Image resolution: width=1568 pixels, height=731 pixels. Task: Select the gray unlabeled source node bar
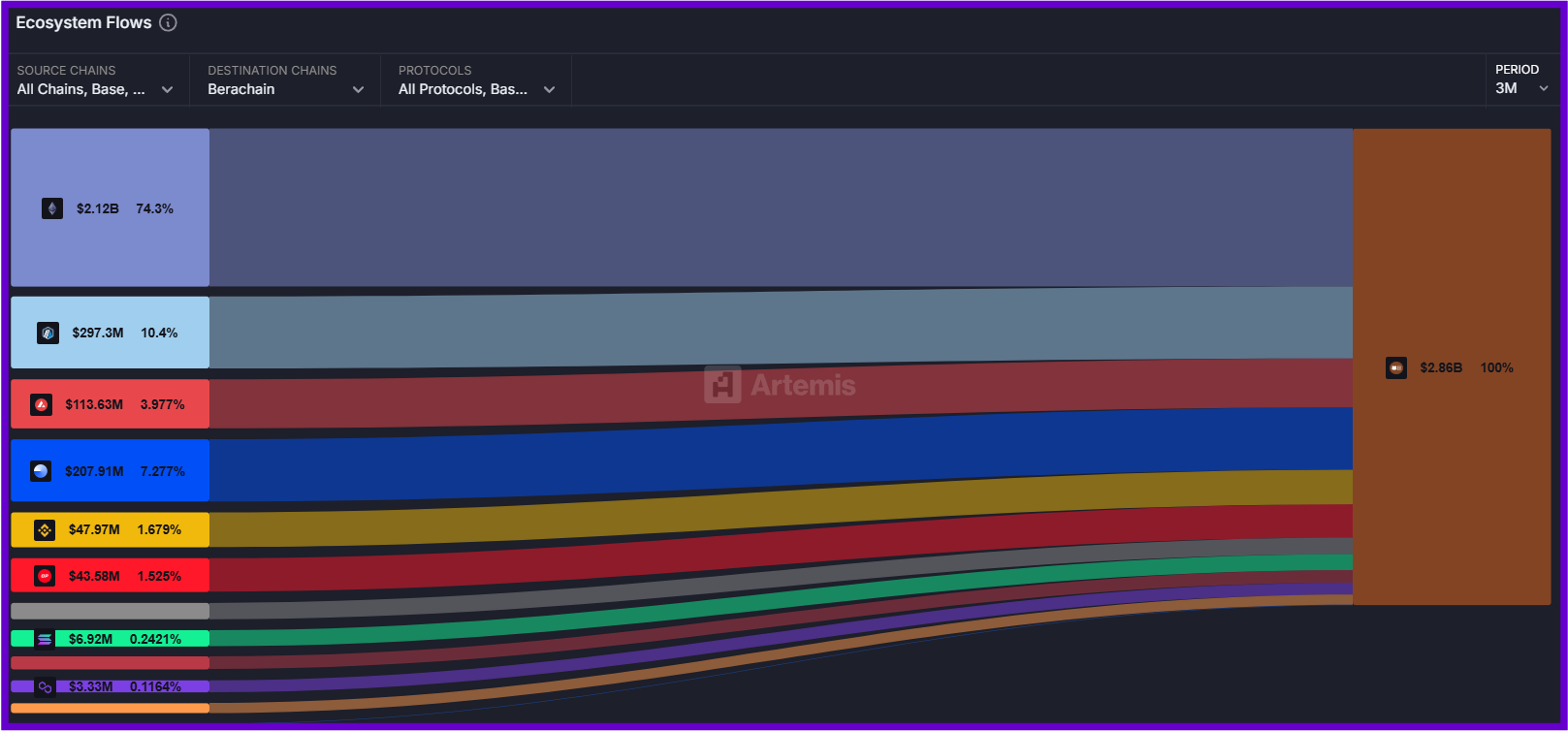[x=110, y=611]
